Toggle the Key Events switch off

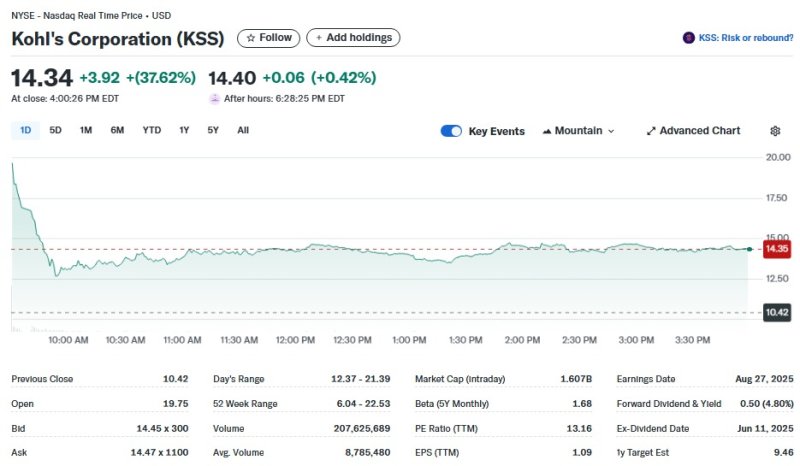451,131
